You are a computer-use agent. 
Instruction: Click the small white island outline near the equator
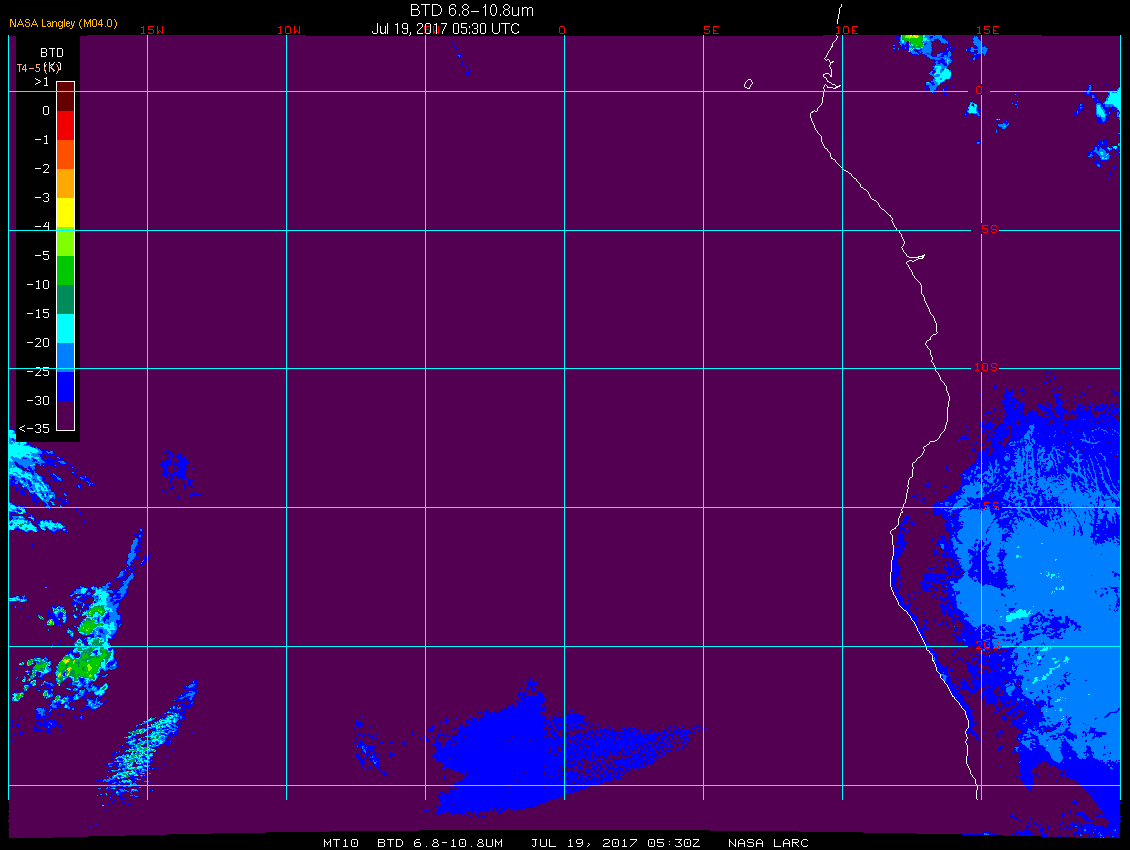point(749,84)
